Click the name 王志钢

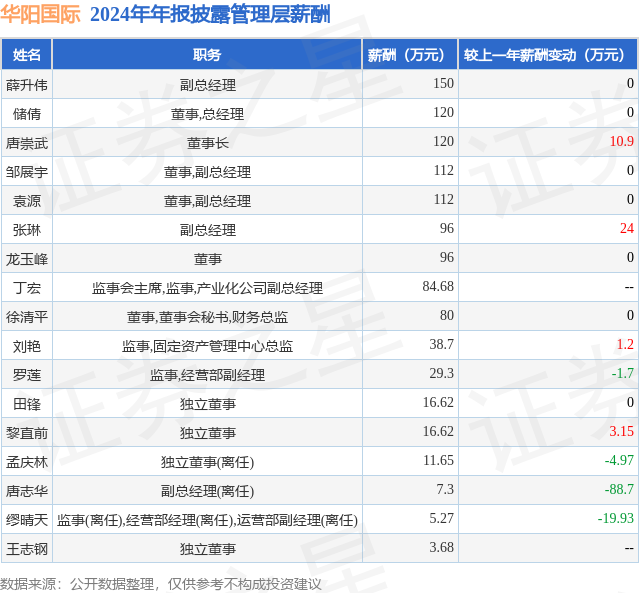27,549
